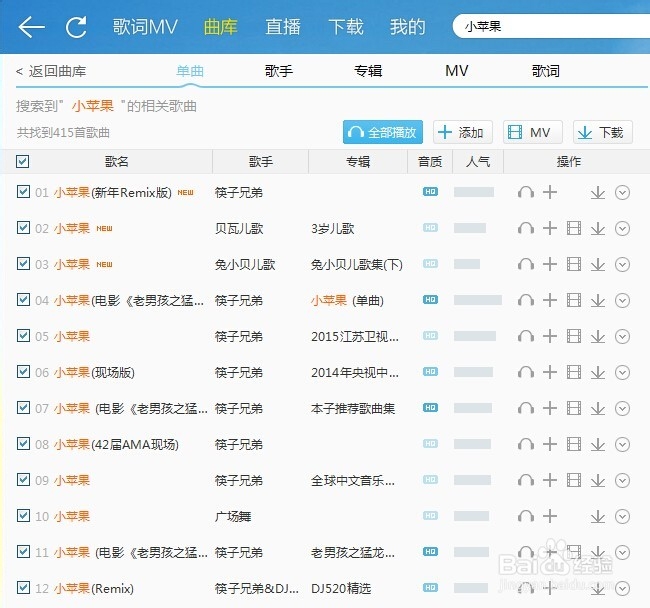This screenshot has width=650, height=608.
Task: Expand more options for song 03
Action: pyautogui.click(x=622, y=264)
